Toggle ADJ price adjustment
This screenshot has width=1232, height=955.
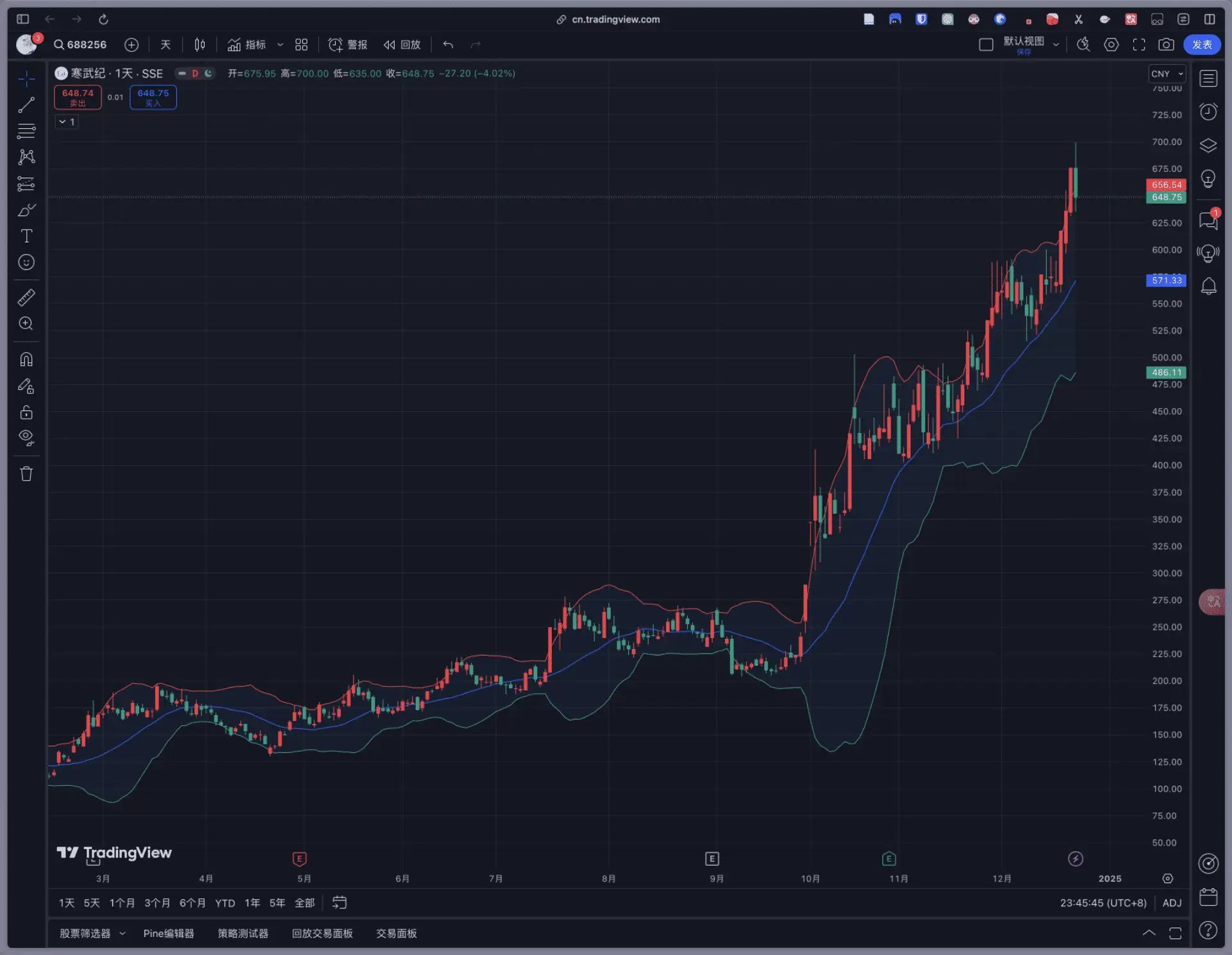click(x=1172, y=902)
